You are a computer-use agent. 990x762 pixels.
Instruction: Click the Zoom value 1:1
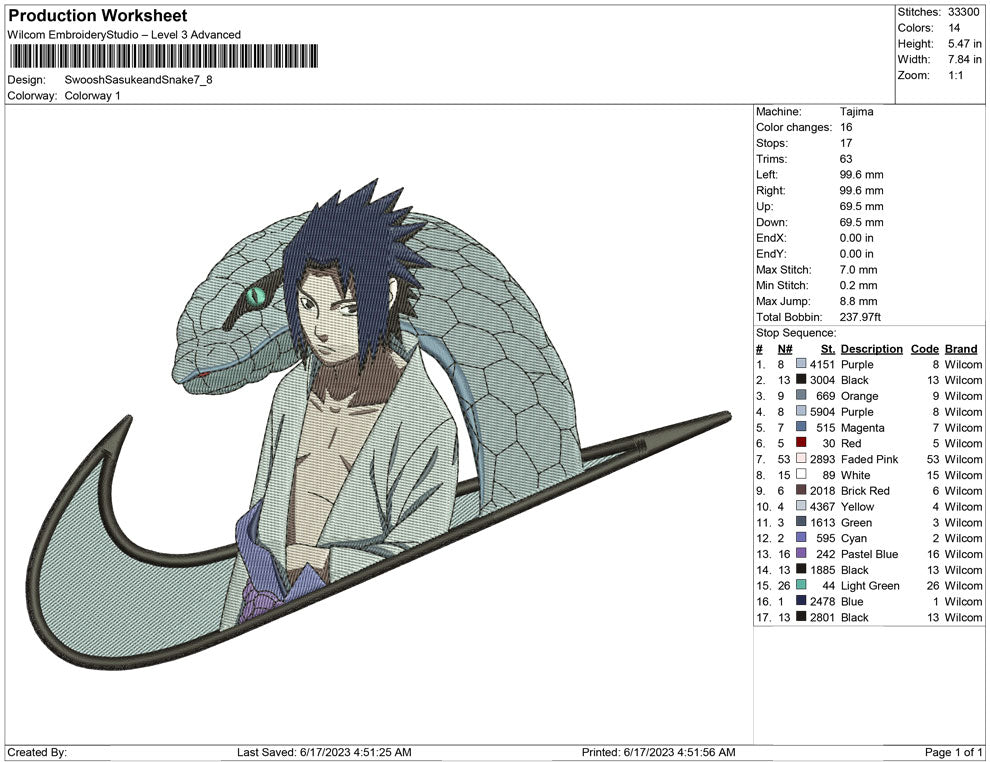(x=955, y=75)
